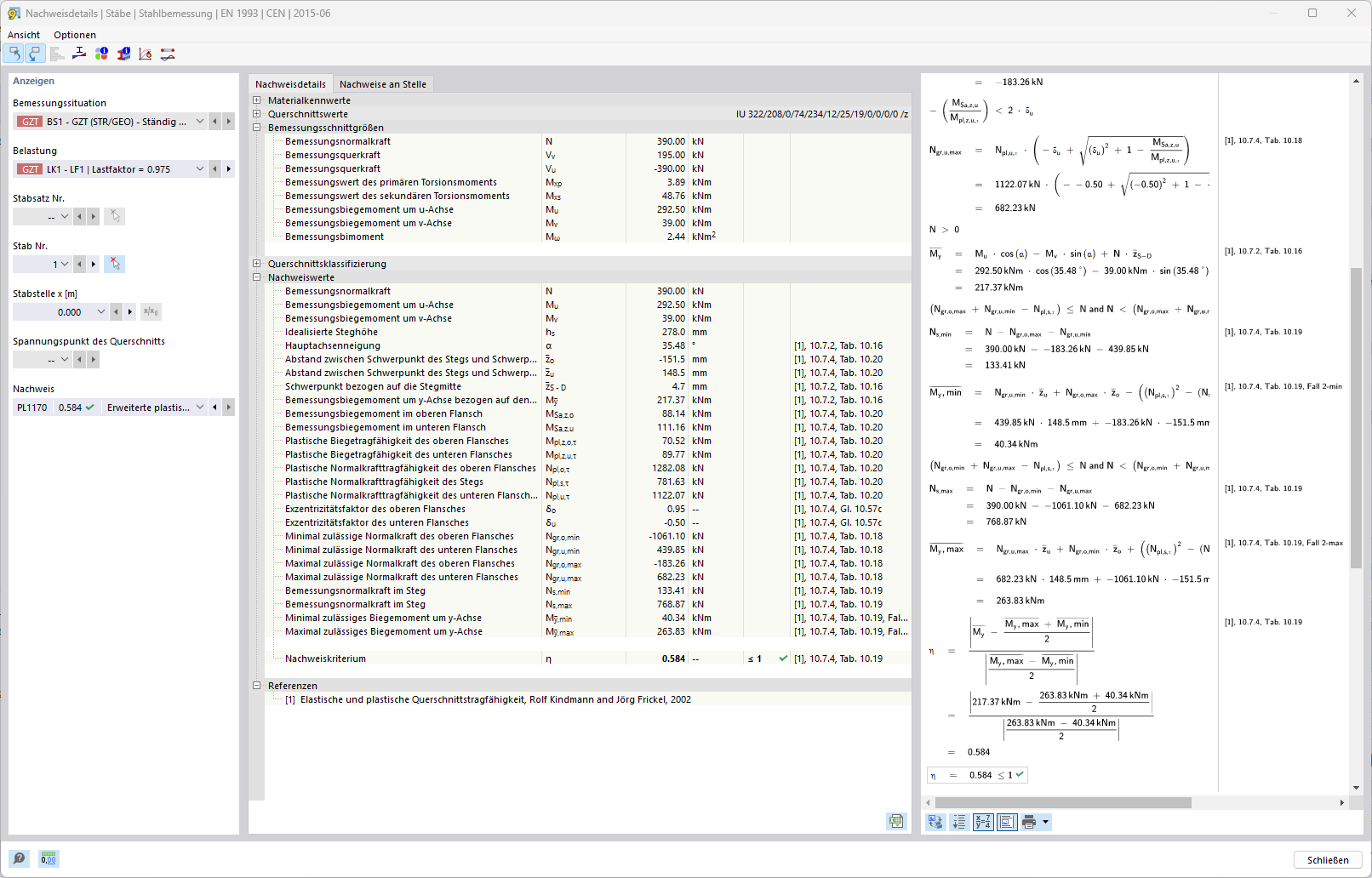Select the Exzentrizitätsfaktor des oberen Flansches row
Image resolution: width=1372 pixels, height=878 pixels.
(587, 509)
